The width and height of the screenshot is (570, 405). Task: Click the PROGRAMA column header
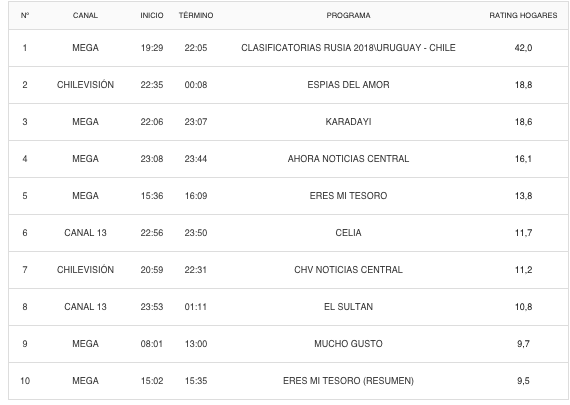pos(348,15)
